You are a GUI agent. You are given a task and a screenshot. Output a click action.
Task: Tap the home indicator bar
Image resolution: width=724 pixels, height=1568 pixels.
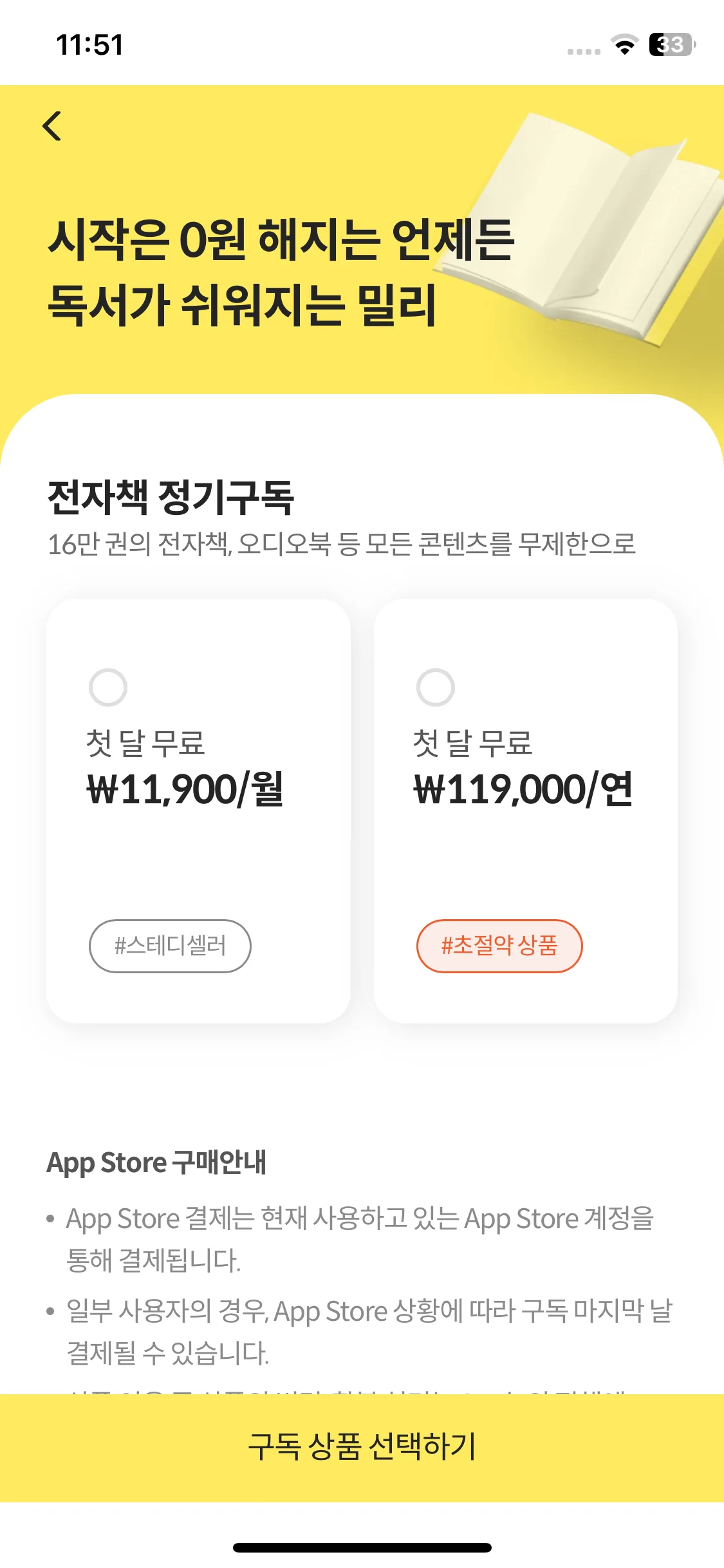click(362, 1547)
